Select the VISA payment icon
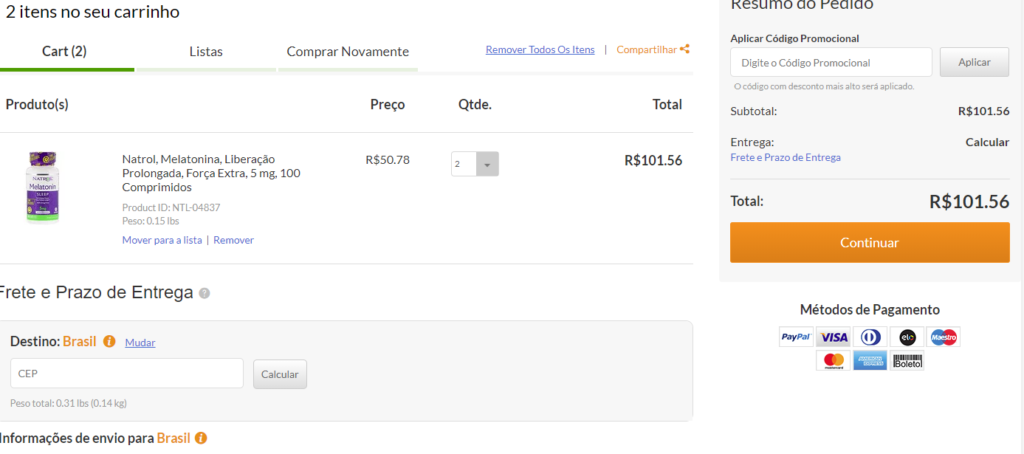This screenshot has width=1024, height=454. [x=833, y=337]
